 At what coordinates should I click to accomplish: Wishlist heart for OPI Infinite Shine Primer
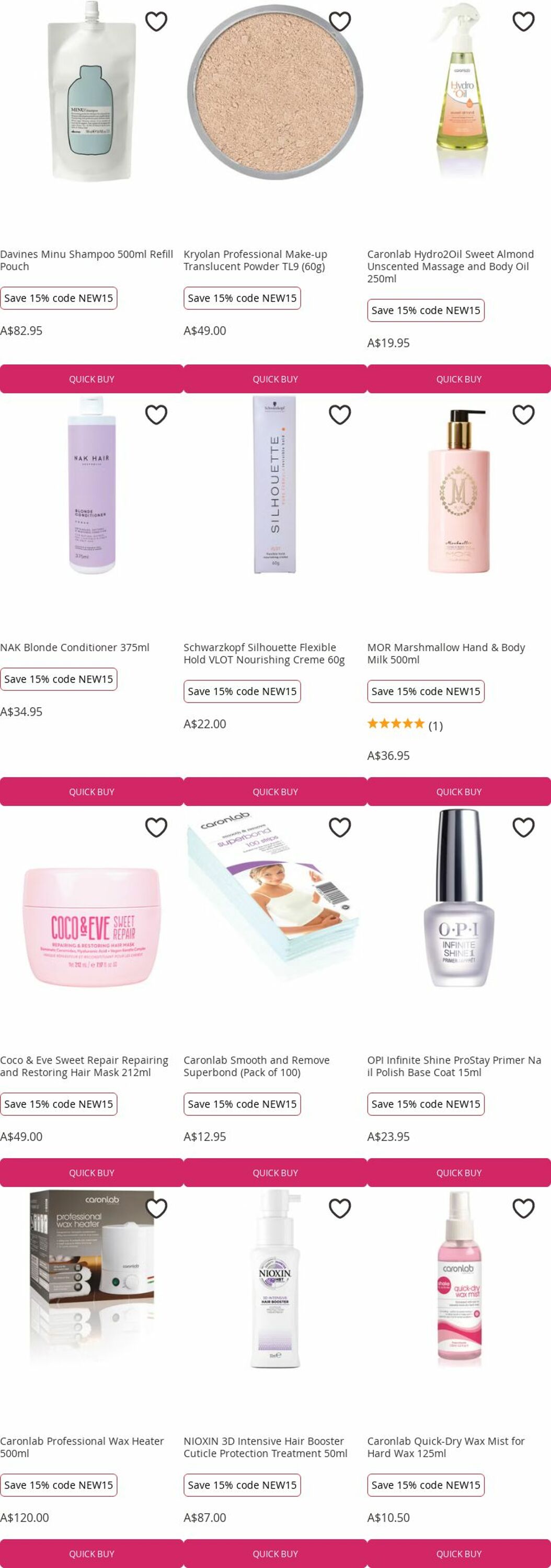[x=523, y=827]
